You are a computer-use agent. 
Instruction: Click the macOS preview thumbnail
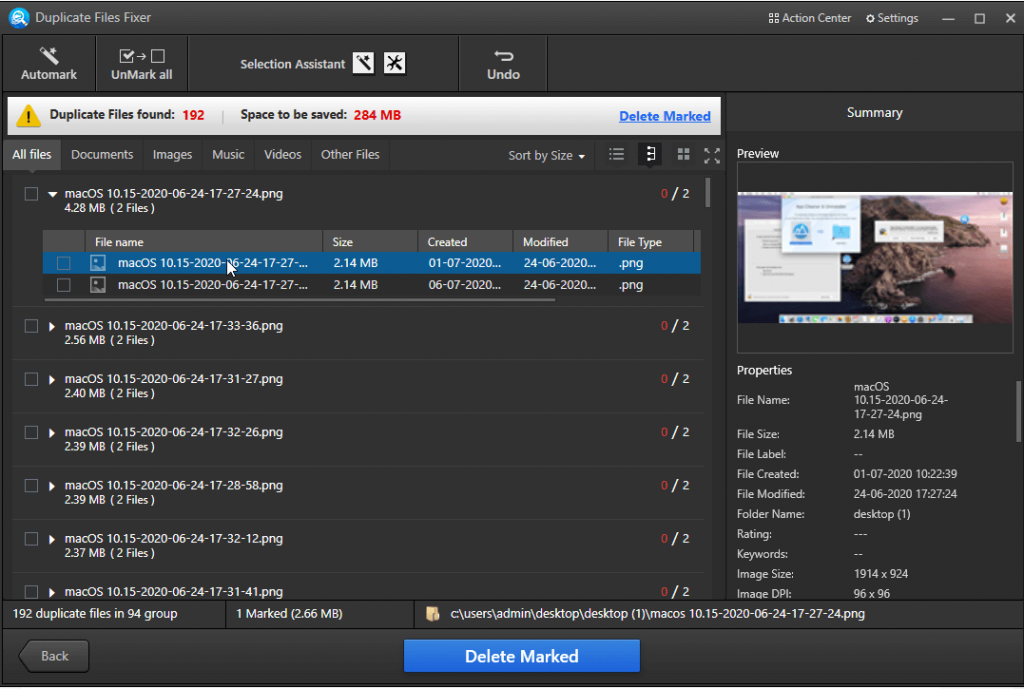[x=874, y=257]
